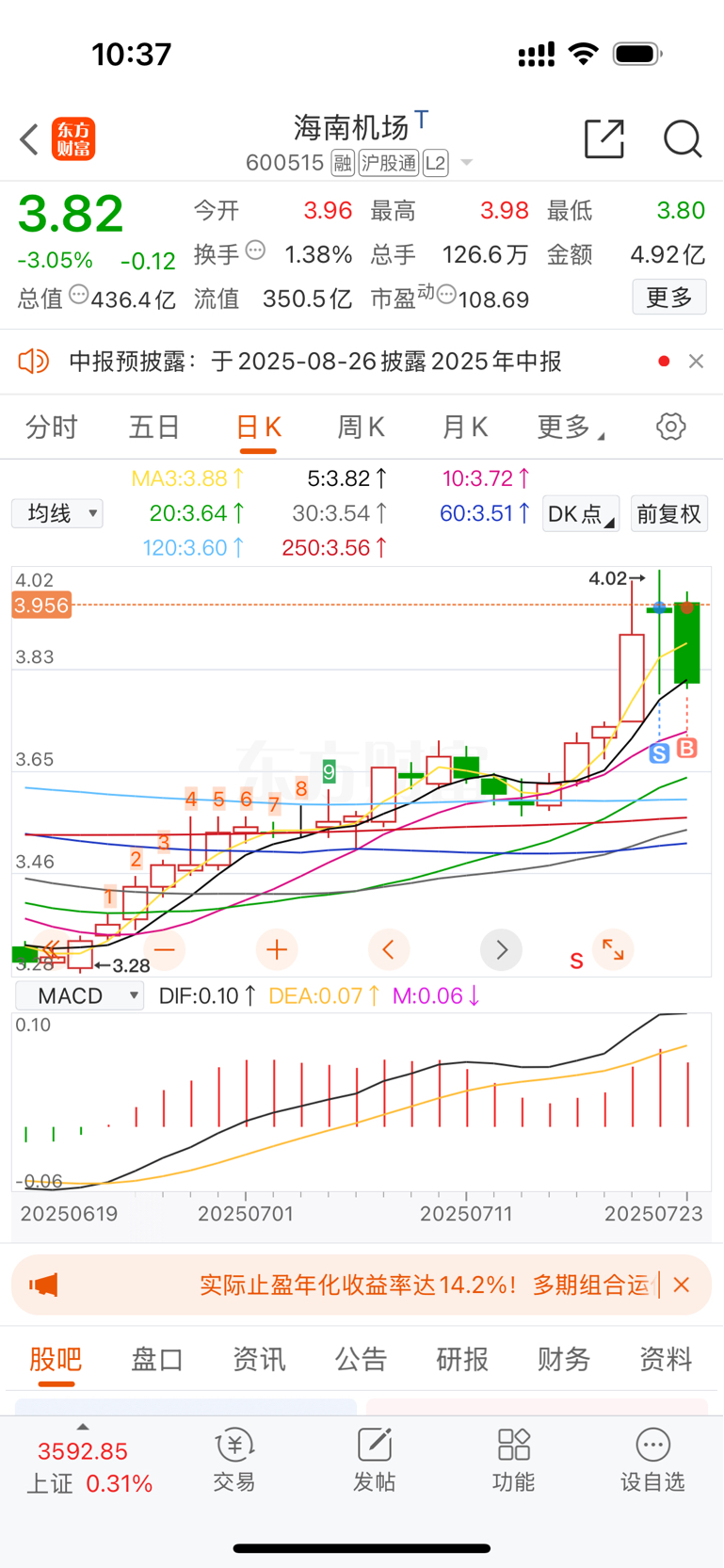The width and height of the screenshot is (724, 1568).
Task: Tap the blue S sell signal marker
Action: (x=659, y=752)
